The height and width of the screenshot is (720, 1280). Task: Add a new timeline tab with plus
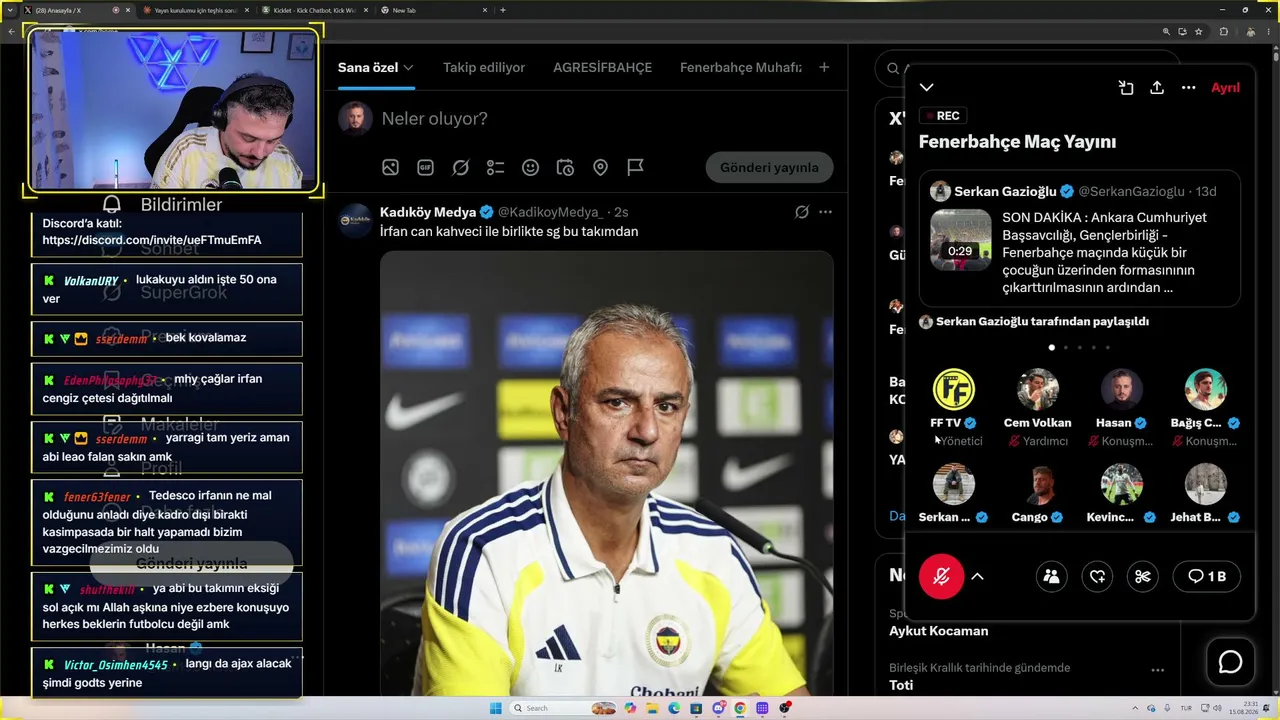pos(824,67)
